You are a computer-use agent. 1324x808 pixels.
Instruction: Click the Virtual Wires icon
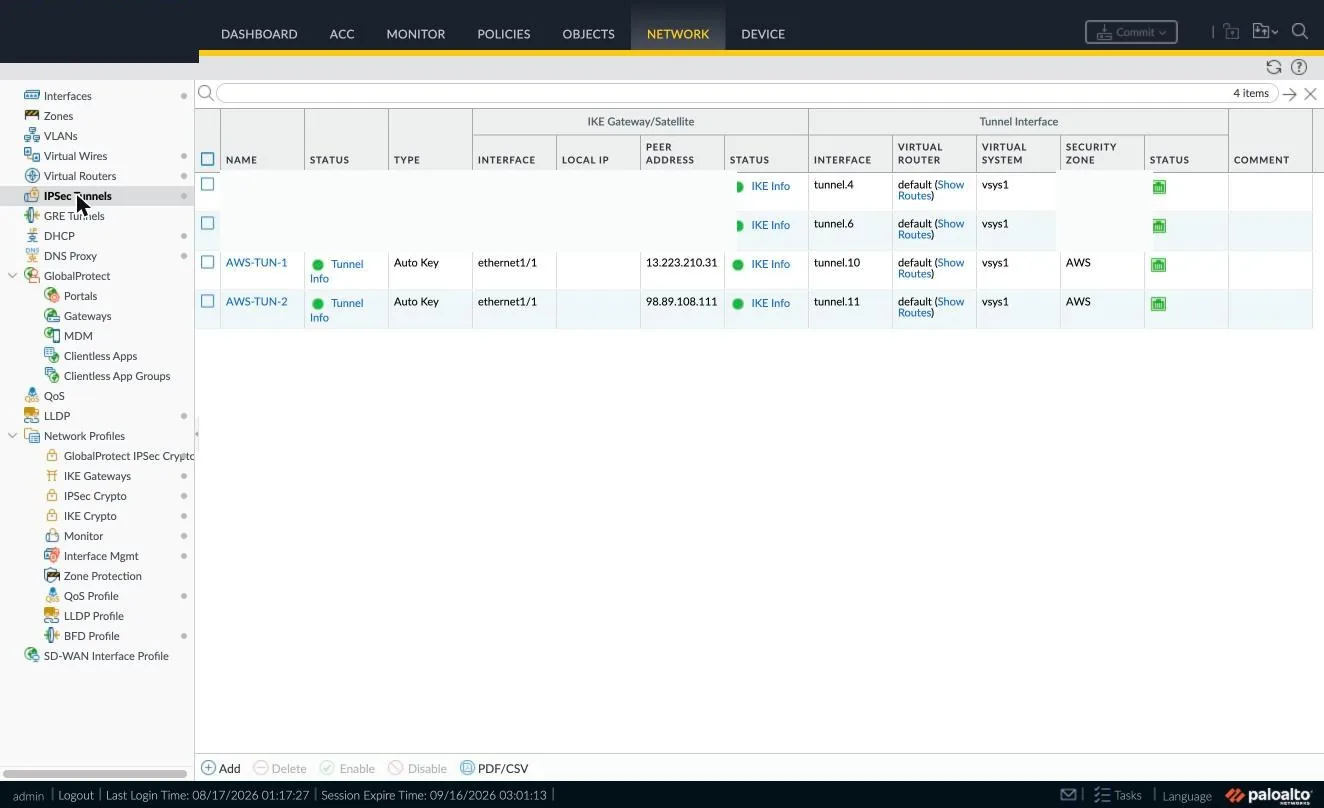point(32,156)
